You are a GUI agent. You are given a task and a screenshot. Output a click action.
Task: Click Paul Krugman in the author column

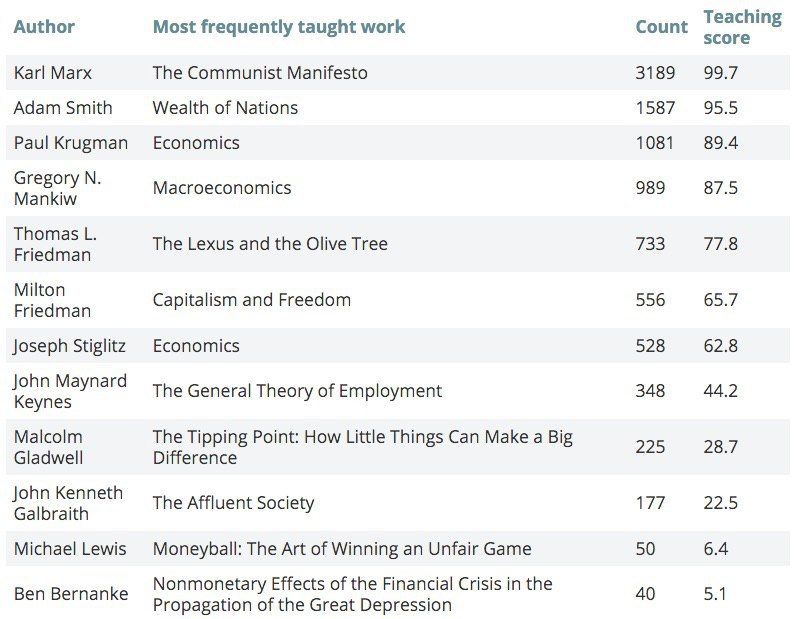coord(71,143)
